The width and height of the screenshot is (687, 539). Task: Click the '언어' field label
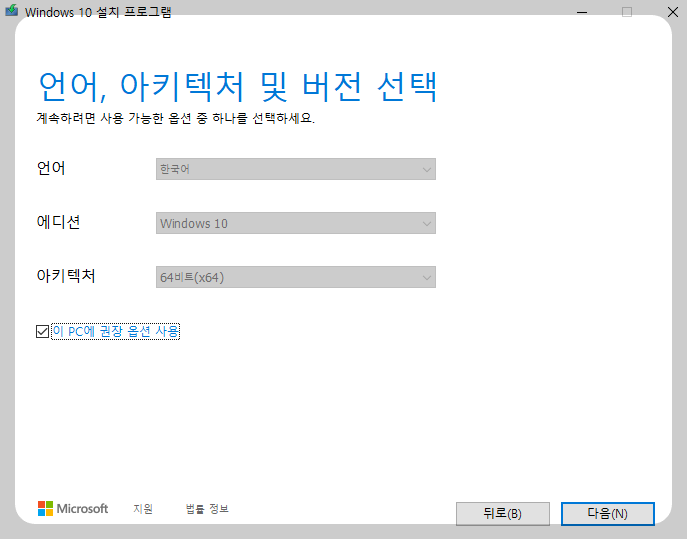click(x=51, y=168)
